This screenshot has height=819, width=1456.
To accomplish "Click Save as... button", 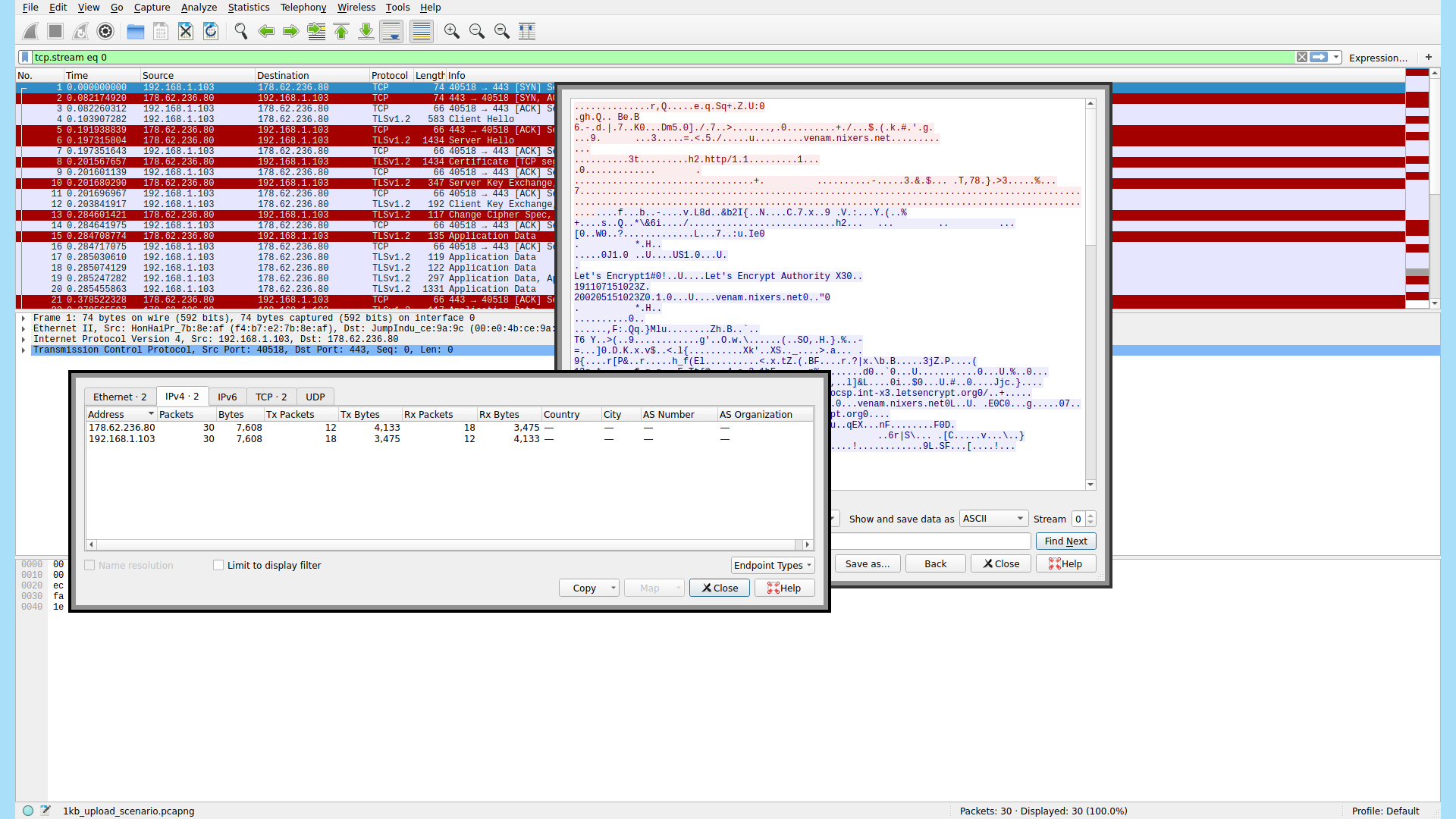I will [868, 563].
